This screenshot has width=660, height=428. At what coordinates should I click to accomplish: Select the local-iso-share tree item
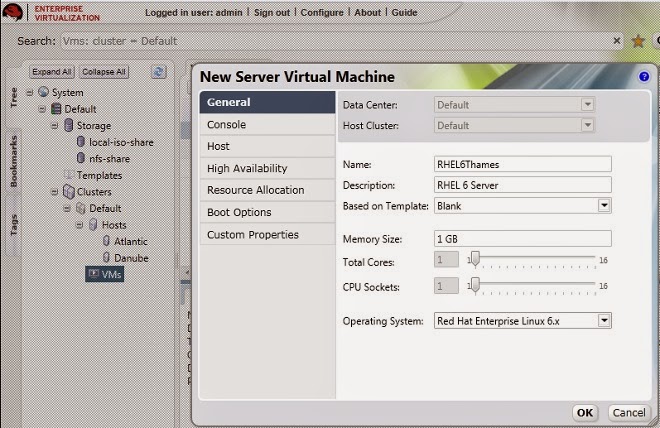point(121,142)
